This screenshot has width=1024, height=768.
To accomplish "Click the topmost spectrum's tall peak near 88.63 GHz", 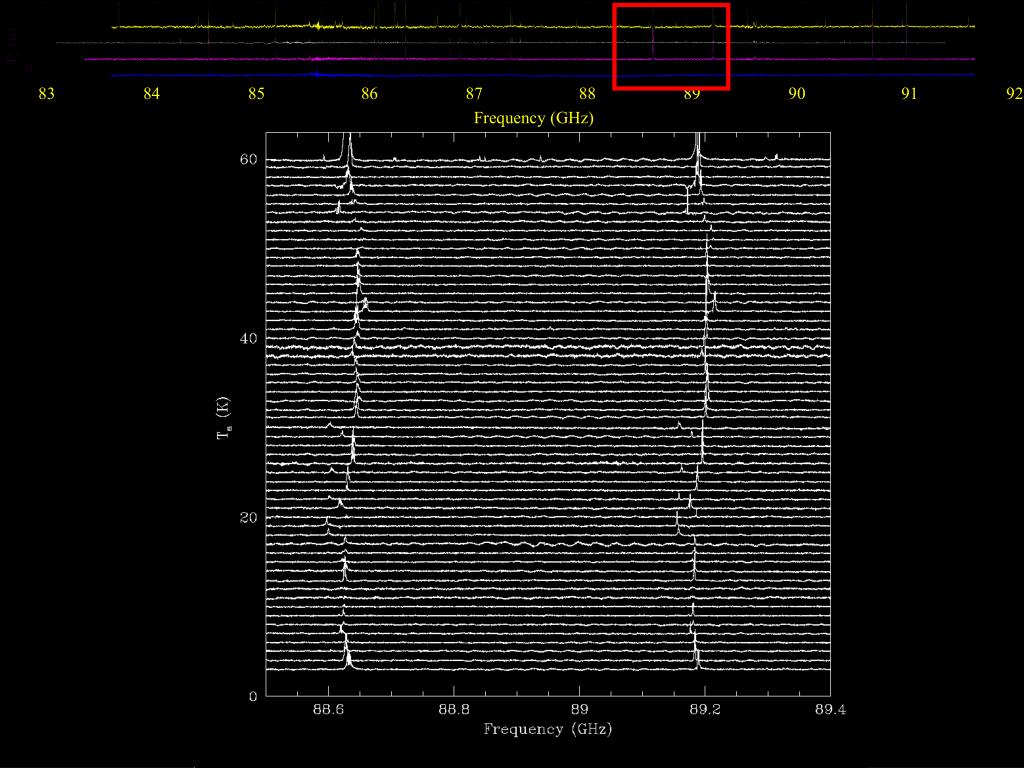I will [x=346, y=146].
